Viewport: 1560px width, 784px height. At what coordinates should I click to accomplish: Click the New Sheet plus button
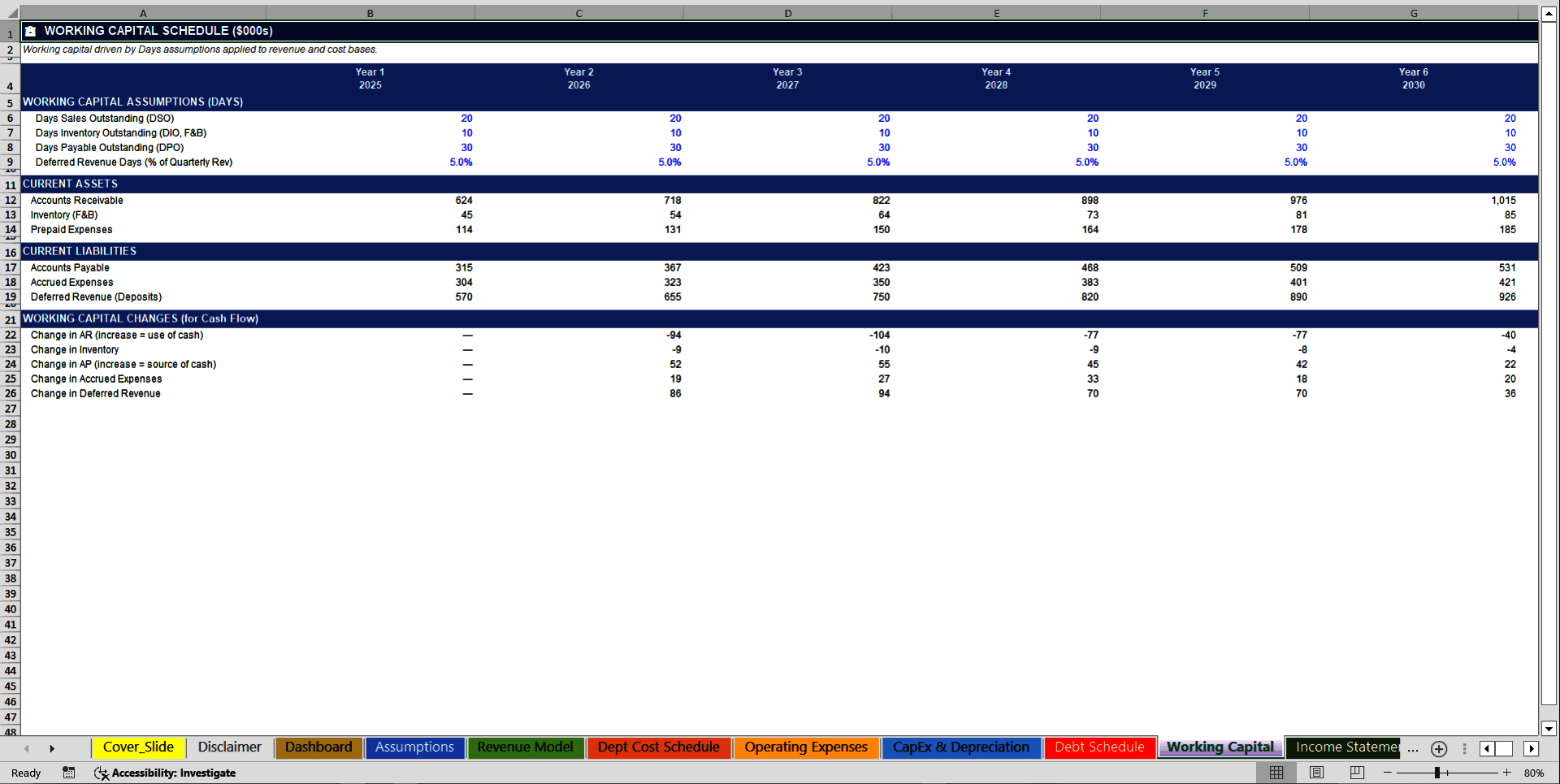point(1439,749)
